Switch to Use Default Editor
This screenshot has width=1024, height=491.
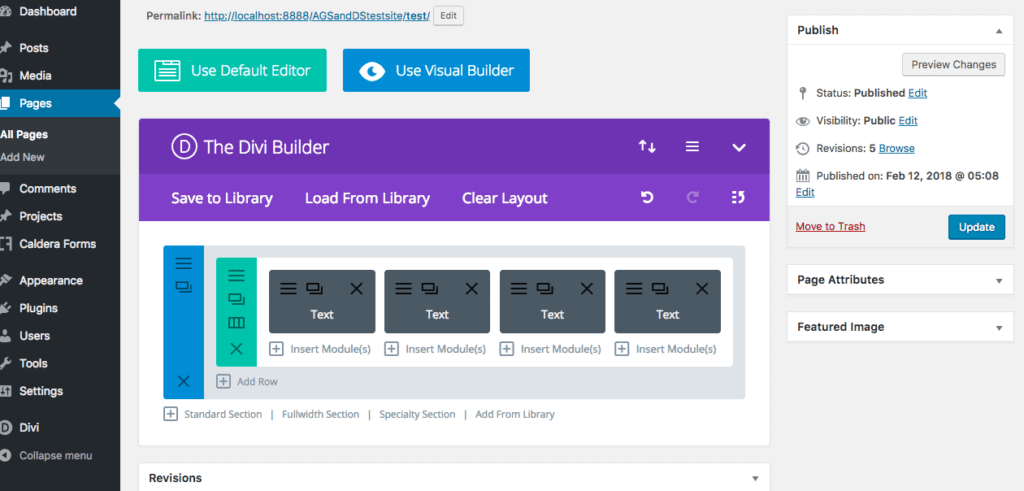[x=232, y=71]
